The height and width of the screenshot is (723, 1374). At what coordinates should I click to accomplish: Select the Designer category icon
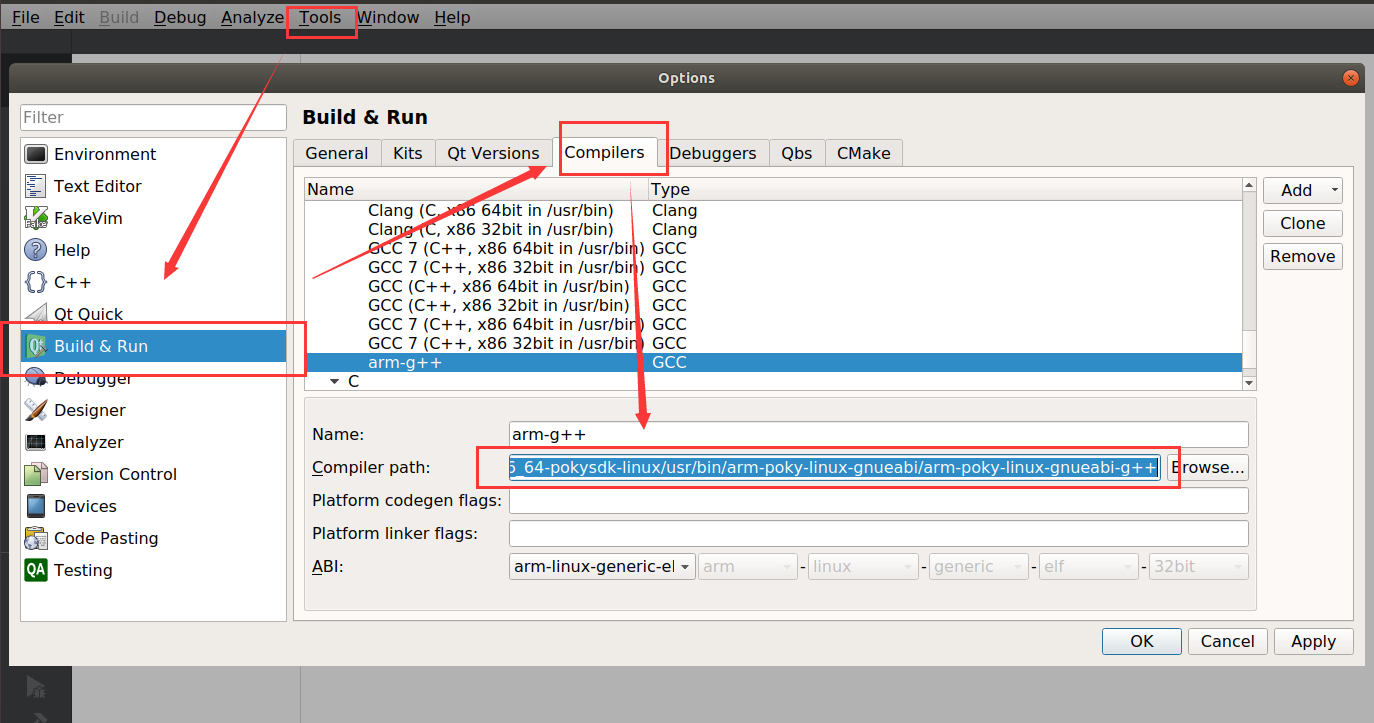click(x=36, y=410)
